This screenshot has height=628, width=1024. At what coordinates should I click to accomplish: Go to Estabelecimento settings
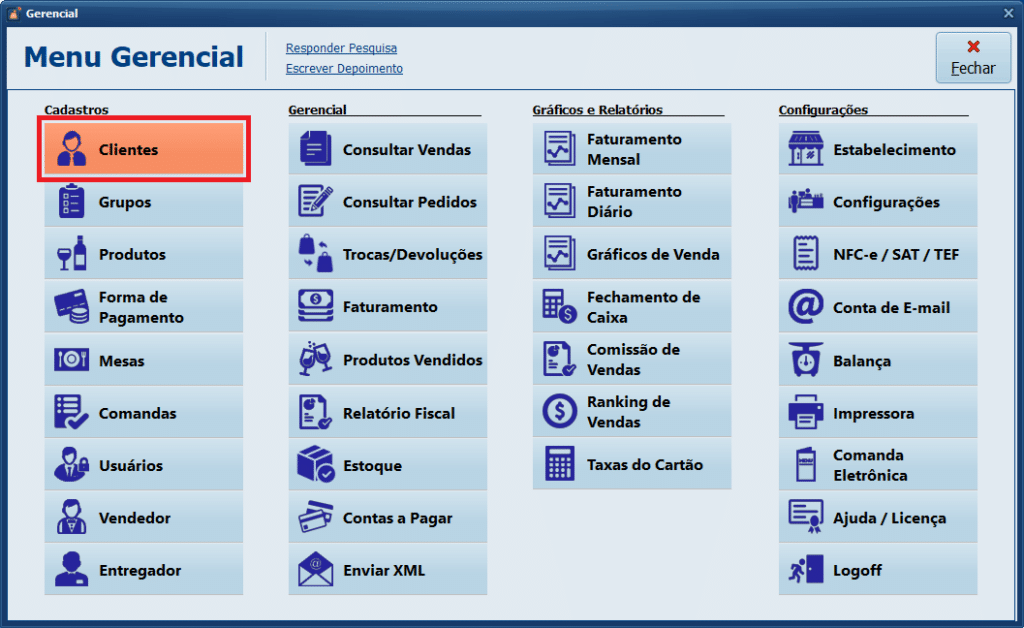click(x=878, y=150)
